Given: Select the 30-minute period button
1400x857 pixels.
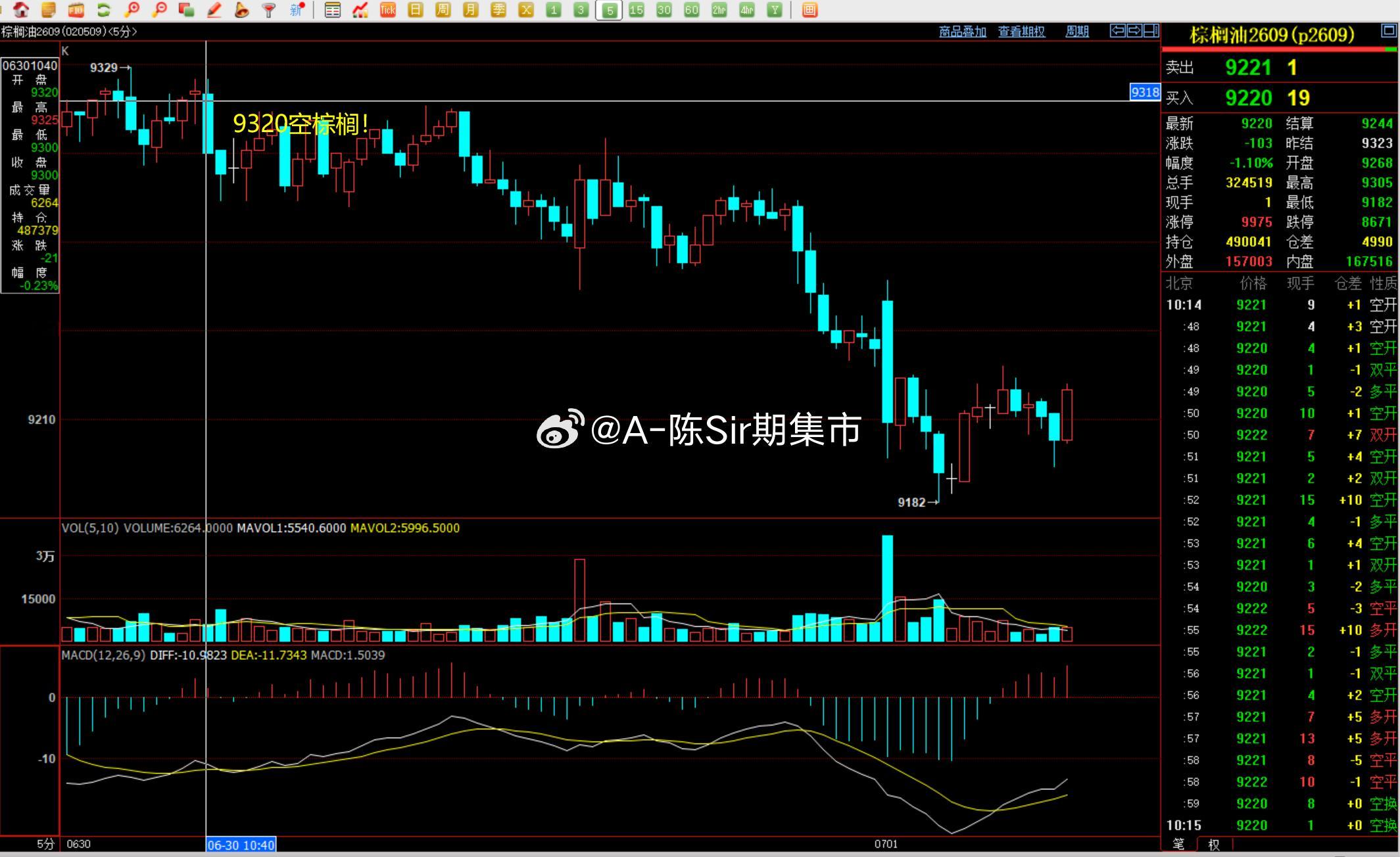Looking at the screenshot, I should 664,10.
